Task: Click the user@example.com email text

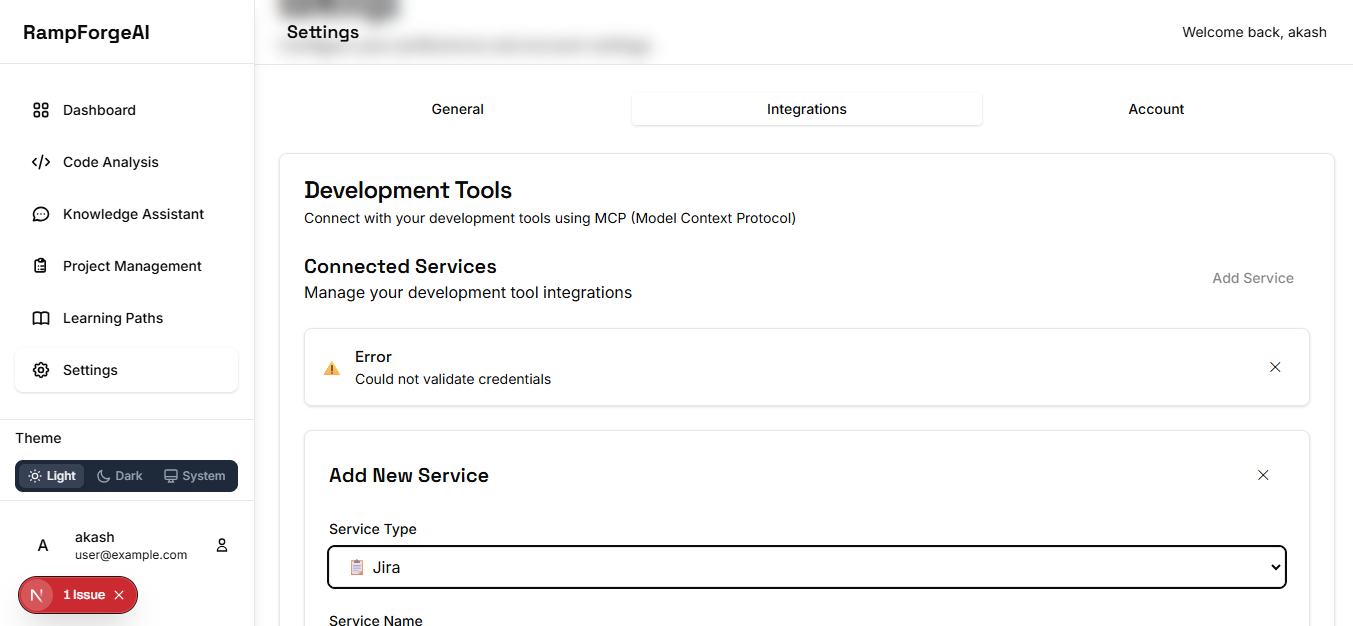Action: [x=131, y=554]
